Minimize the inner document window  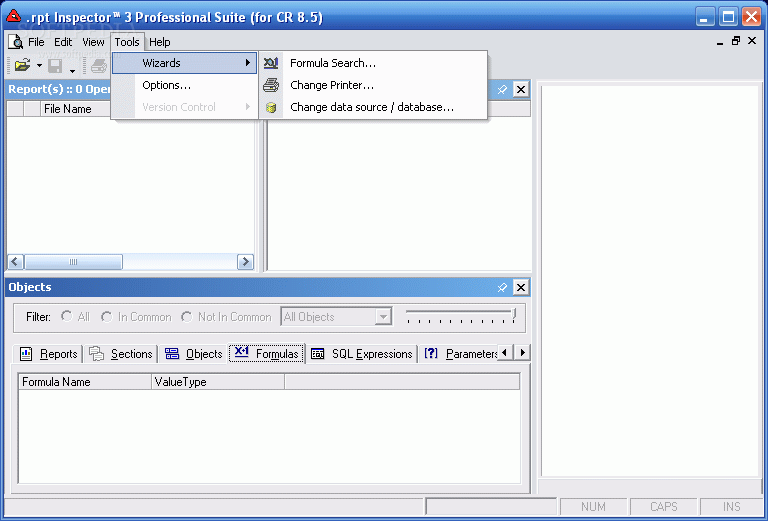pos(720,42)
